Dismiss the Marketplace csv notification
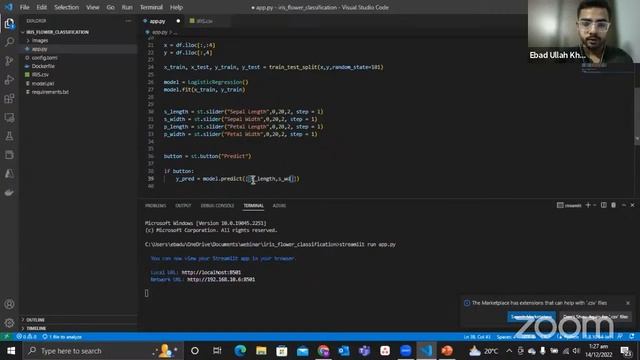Screen dimensions: 640x360 point(628,303)
